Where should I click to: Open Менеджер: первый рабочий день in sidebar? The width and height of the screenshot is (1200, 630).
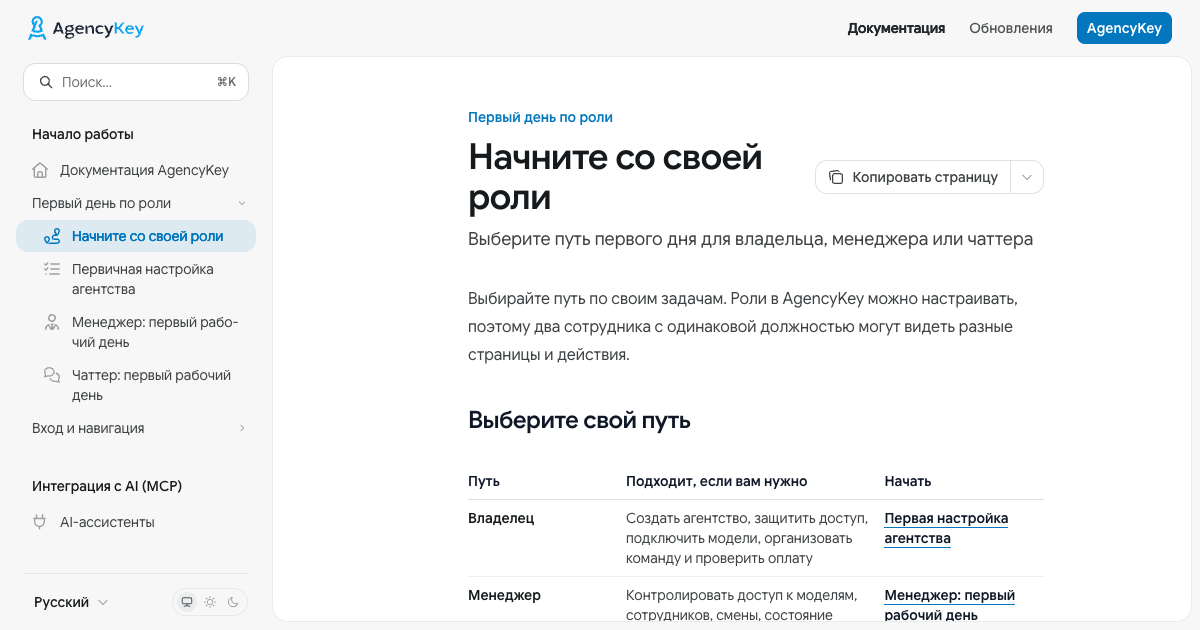tap(136, 332)
